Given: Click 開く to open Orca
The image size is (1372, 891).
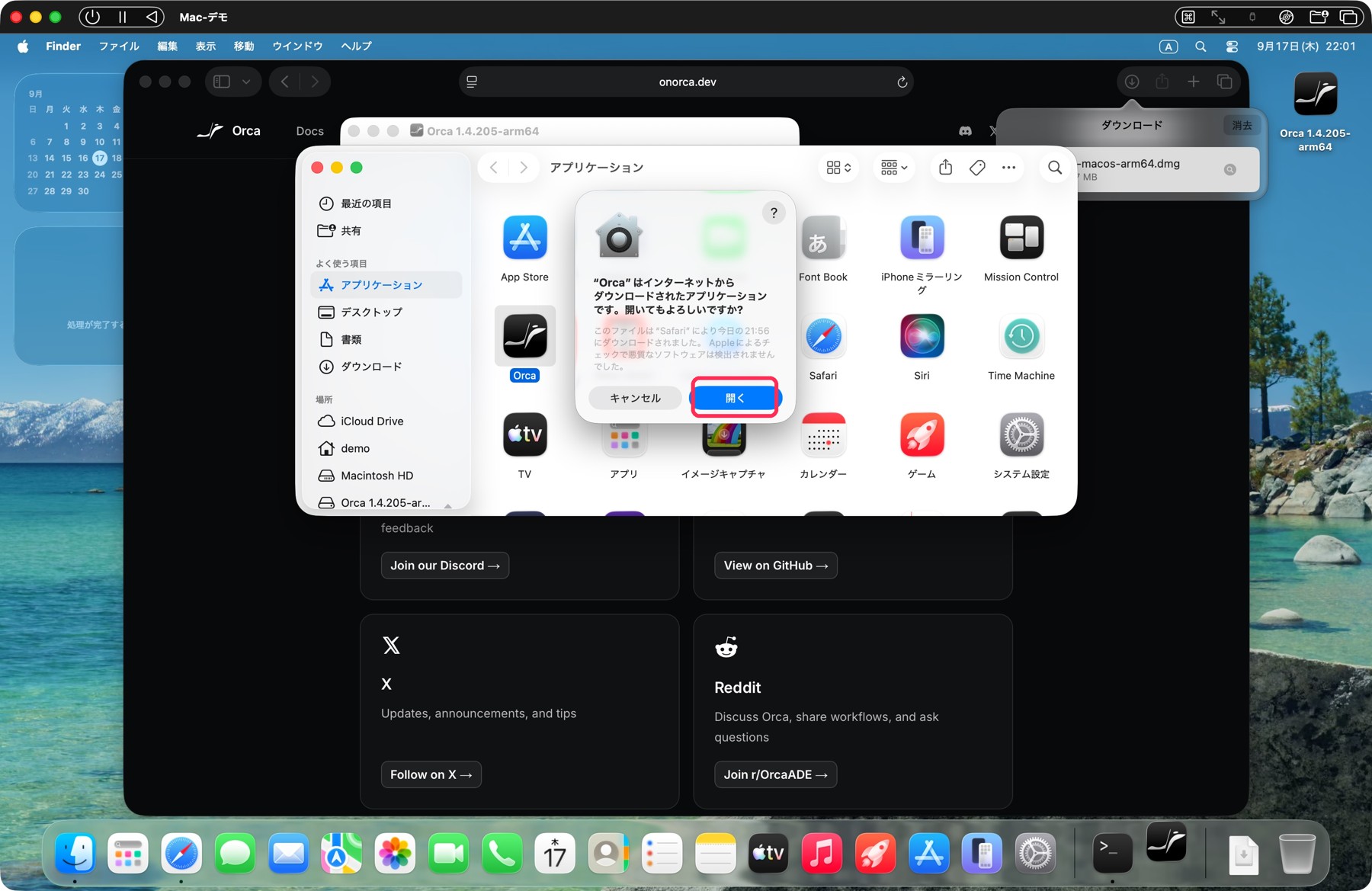Looking at the screenshot, I should click(735, 398).
